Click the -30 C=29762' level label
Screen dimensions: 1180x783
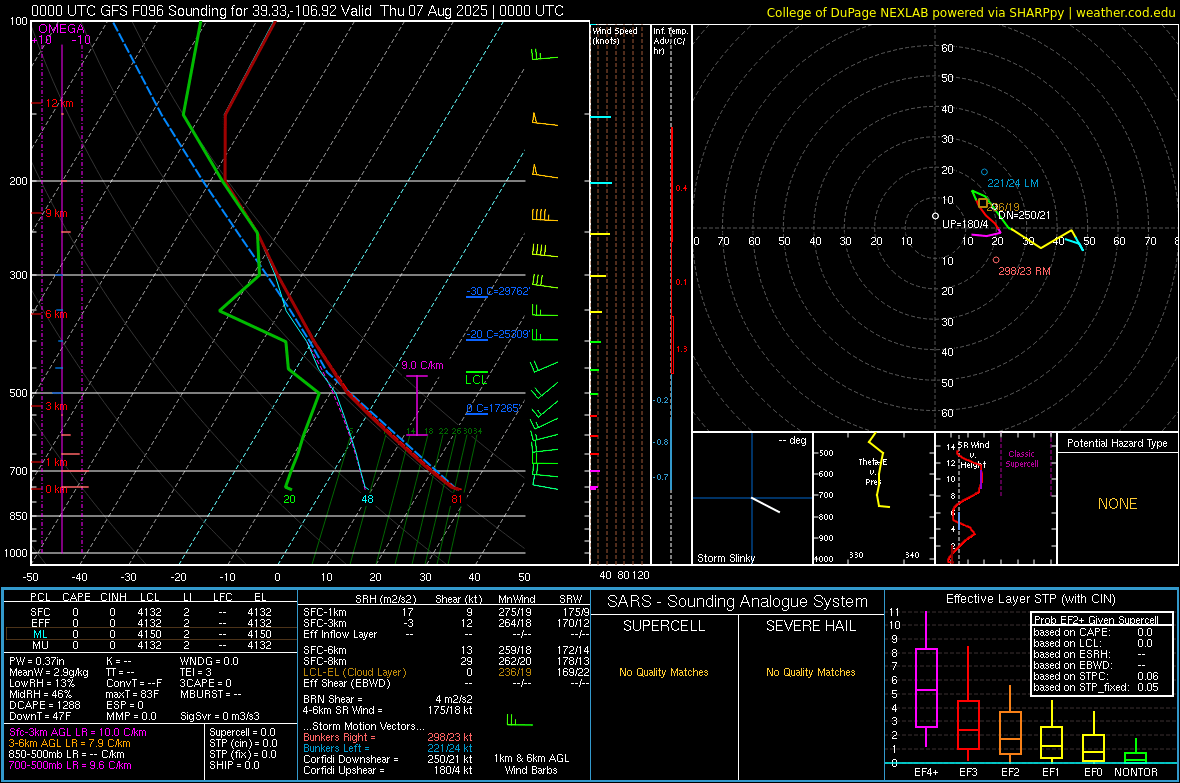tap(497, 291)
